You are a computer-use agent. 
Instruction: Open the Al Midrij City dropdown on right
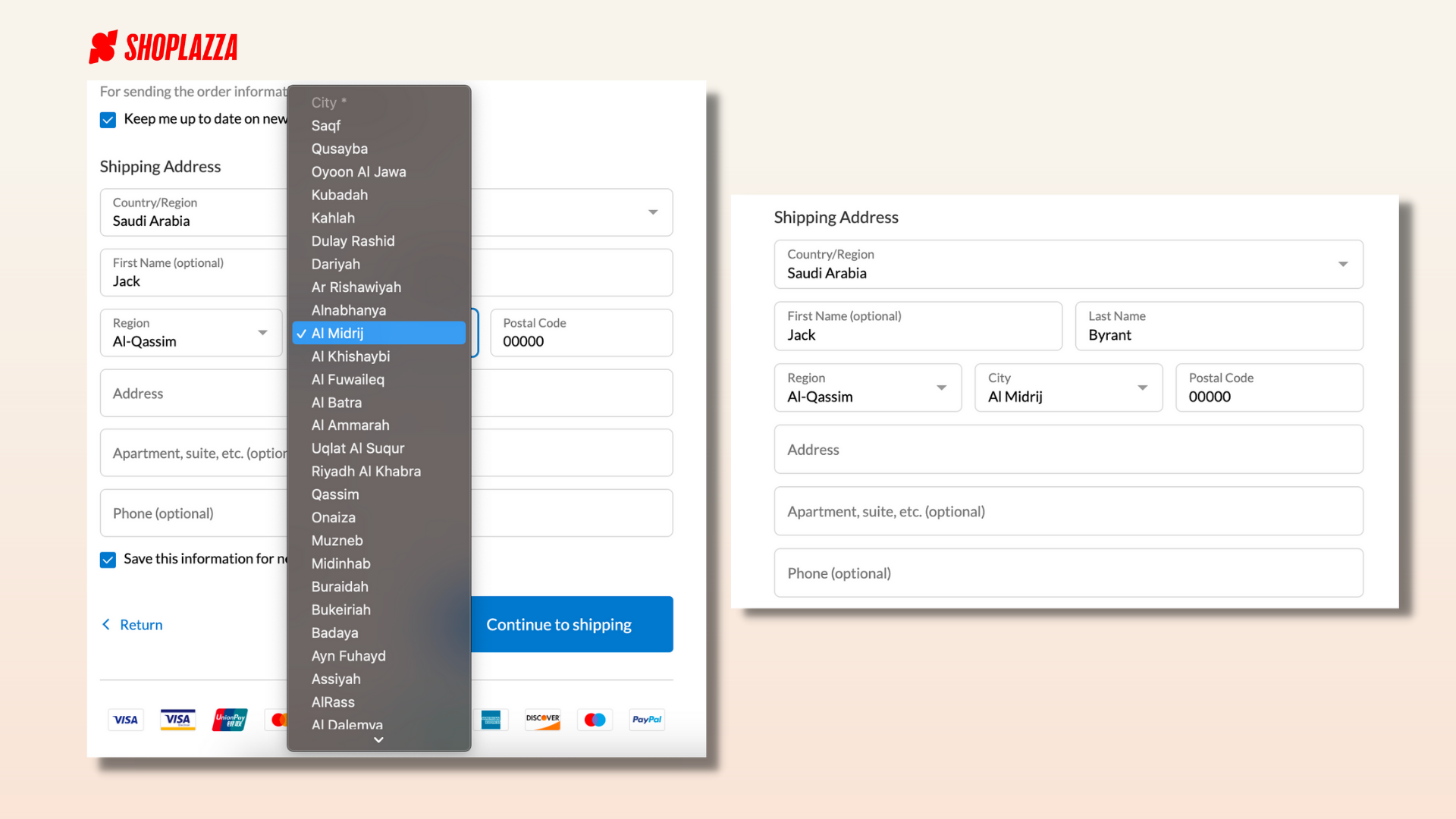pyautogui.click(x=1068, y=388)
